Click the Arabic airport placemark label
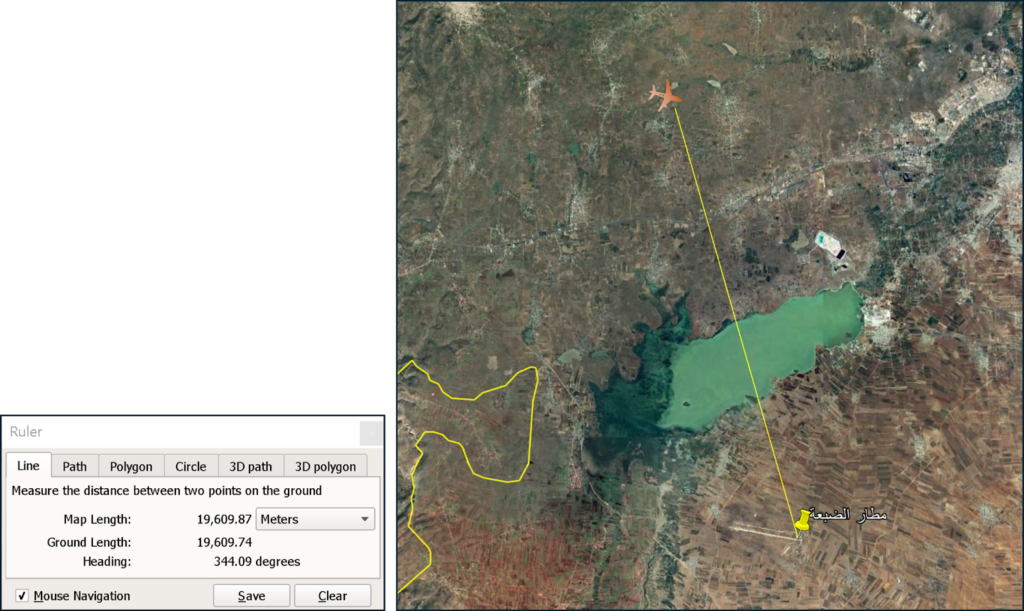The height and width of the screenshot is (611, 1024). pyautogui.click(x=848, y=515)
